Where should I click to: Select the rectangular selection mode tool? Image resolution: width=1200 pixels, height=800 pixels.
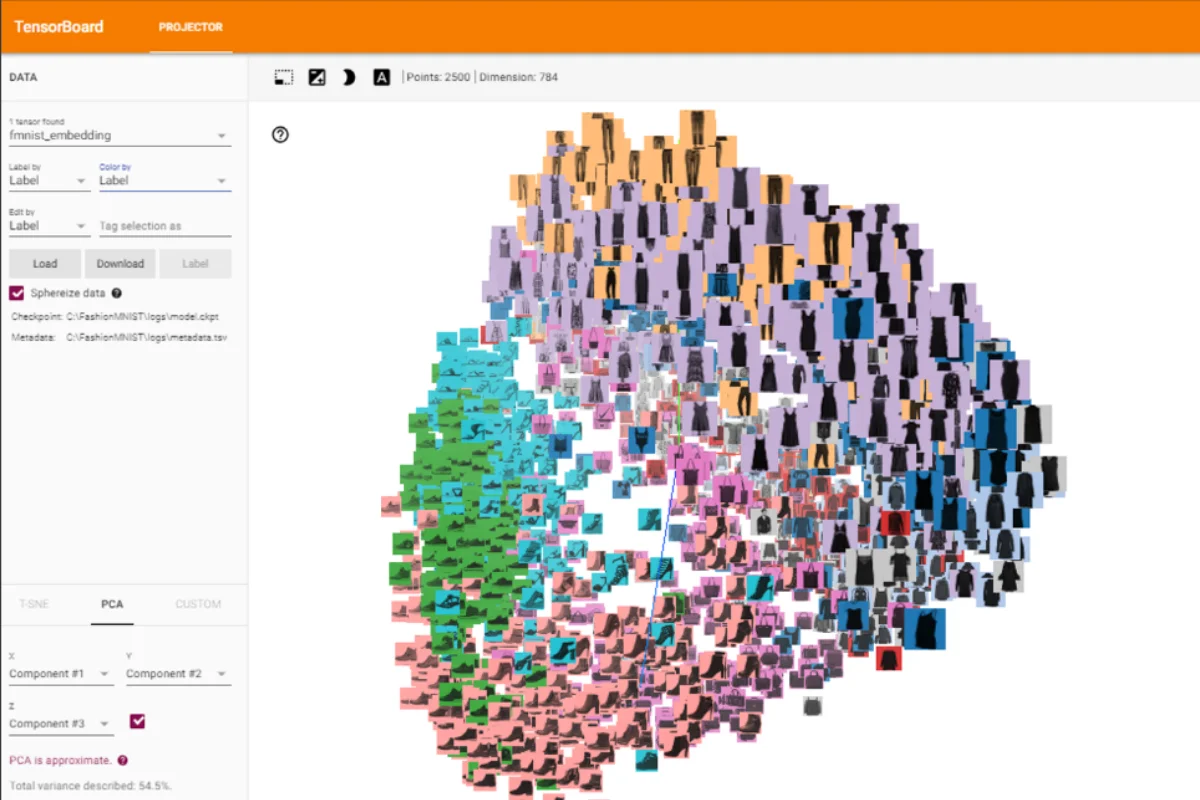click(283, 76)
